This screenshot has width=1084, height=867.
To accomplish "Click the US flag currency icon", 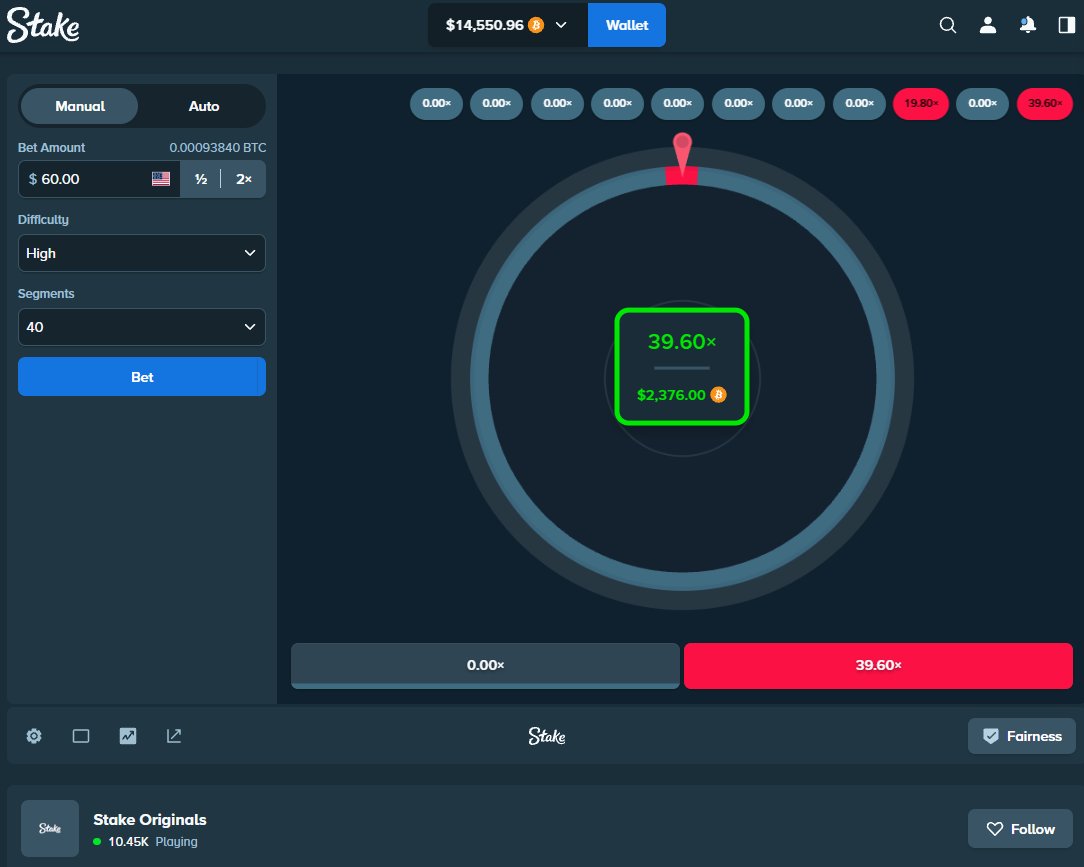I will 161,179.
